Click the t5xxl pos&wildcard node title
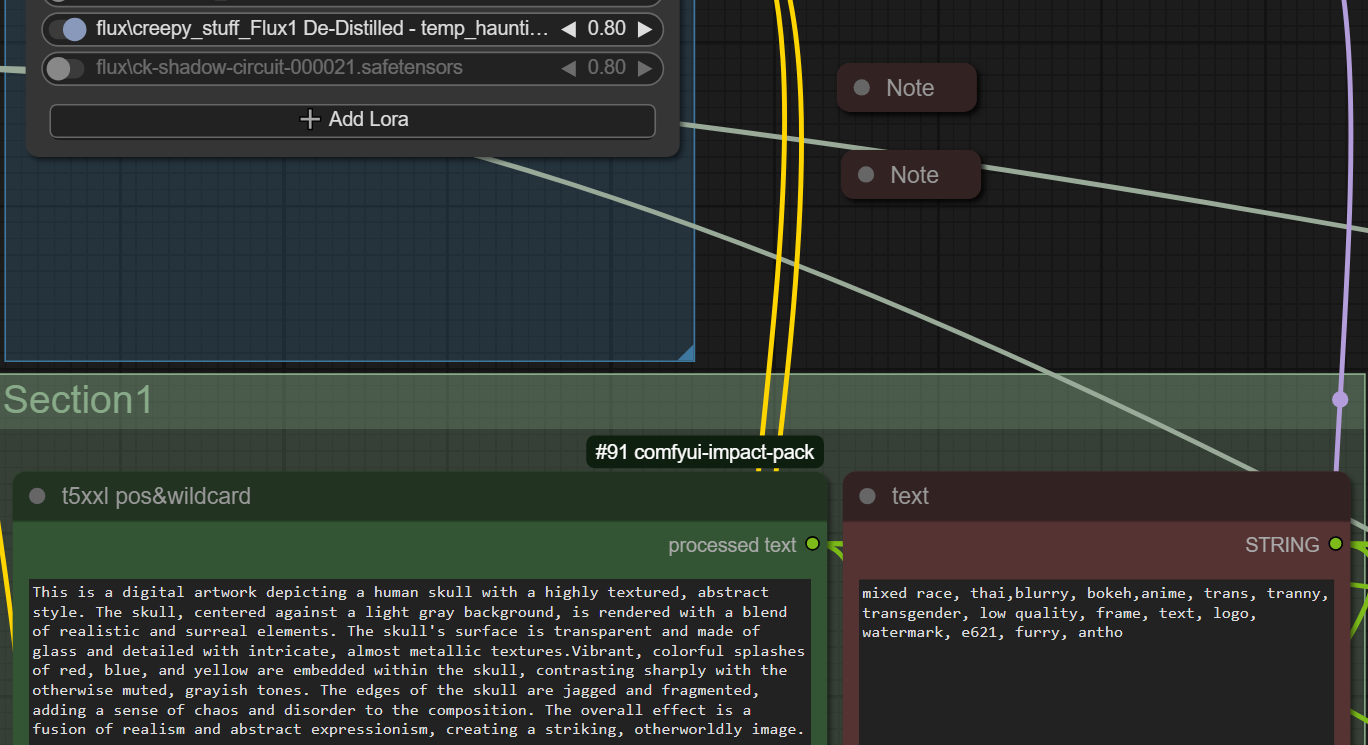 click(x=156, y=496)
